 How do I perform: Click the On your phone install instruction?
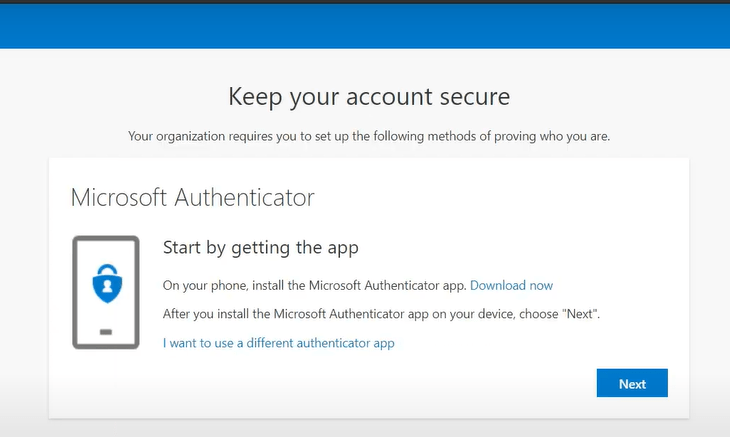(x=315, y=285)
